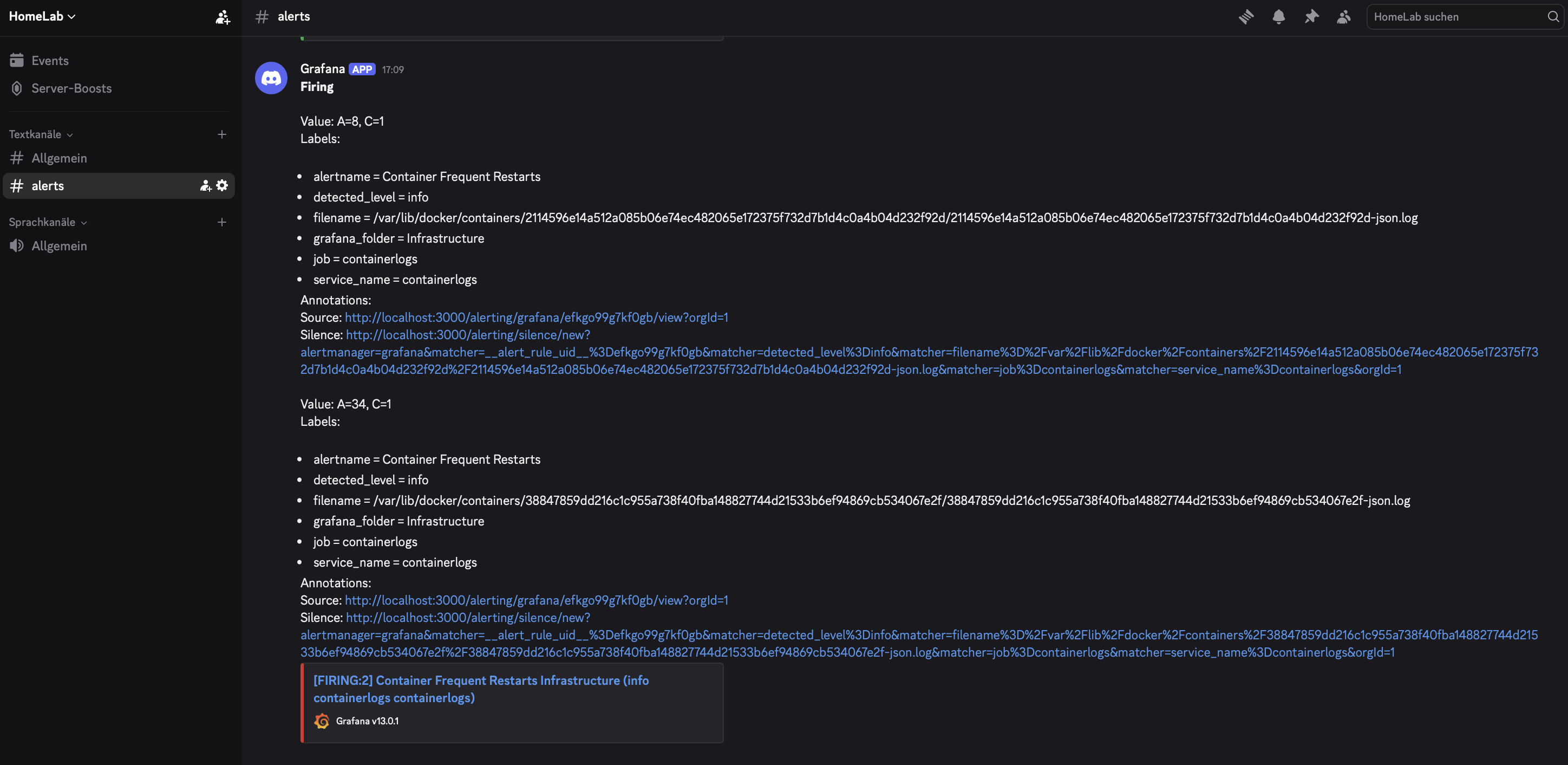Screen dimensions: 1568x765
Task: Open the second Source alerting link
Action: tap(536, 600)
